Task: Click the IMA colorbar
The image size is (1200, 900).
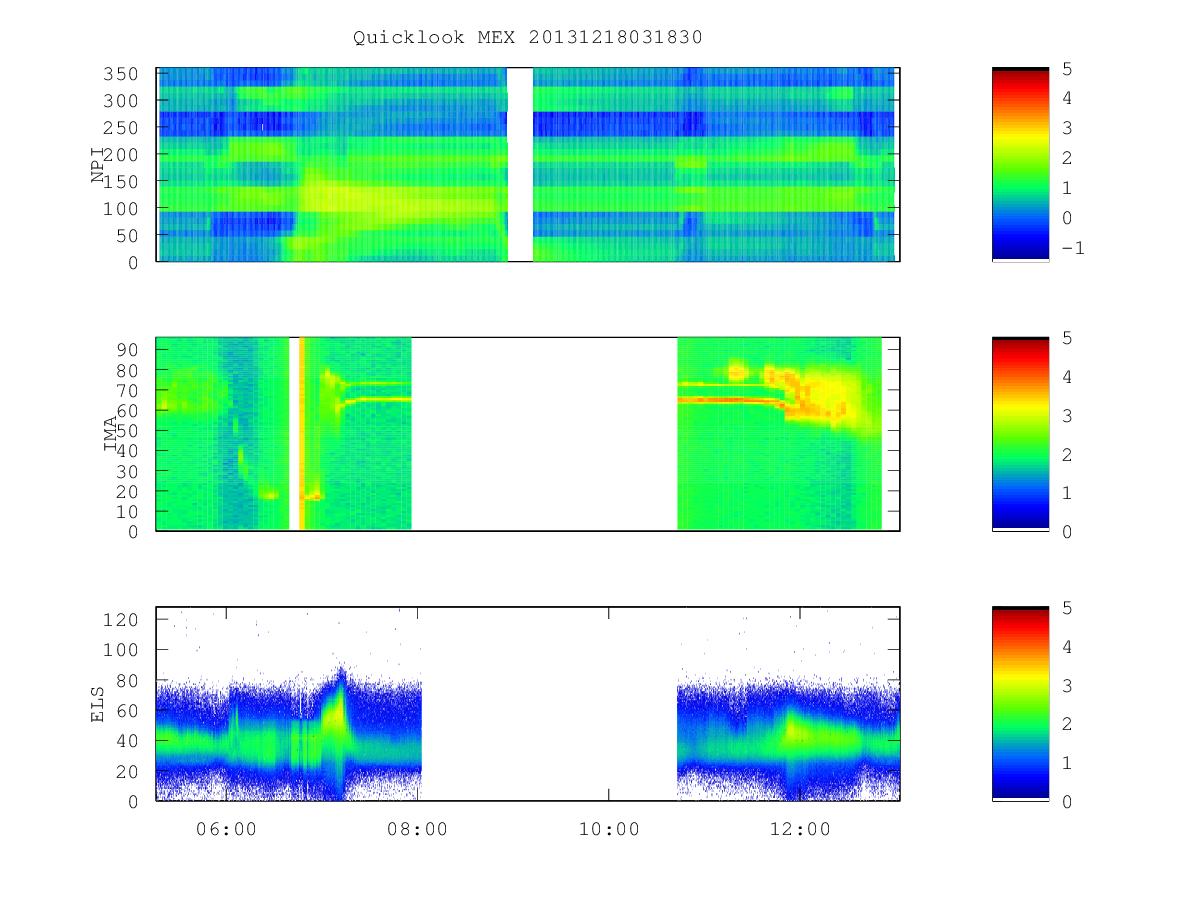Action: (x=1020, y=434)
